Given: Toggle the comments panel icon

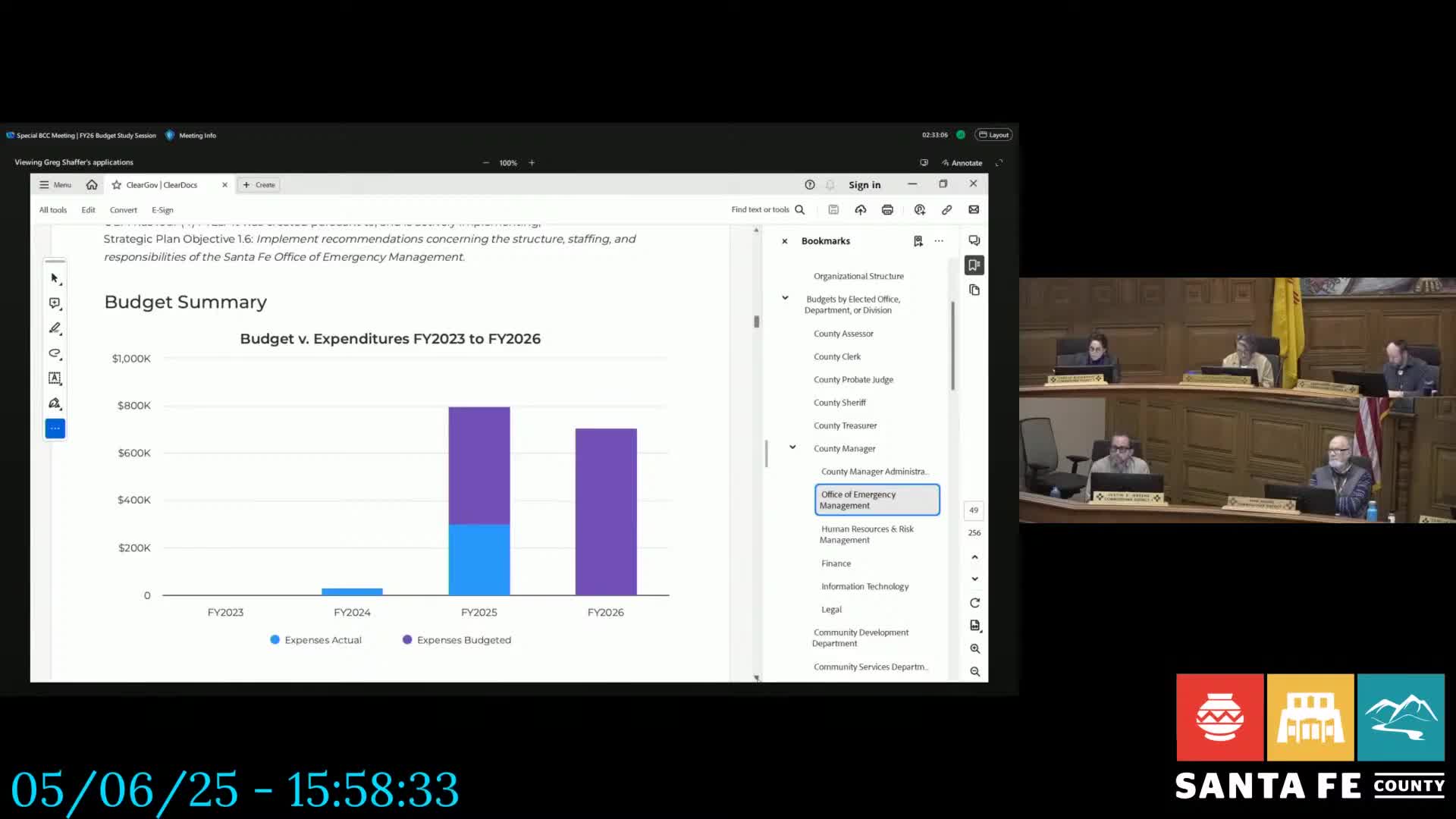Looking at the screenshot, I should click(x=974, y=241).
